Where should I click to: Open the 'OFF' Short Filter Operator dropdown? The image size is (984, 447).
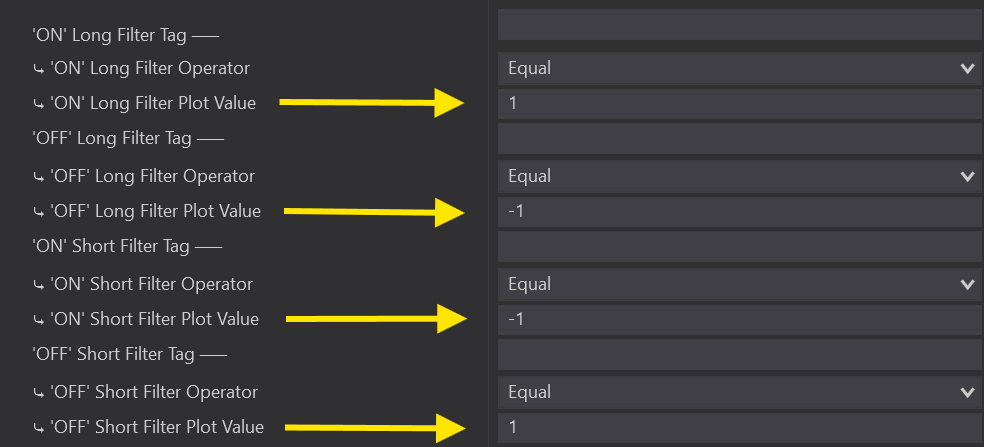[x=730, y=392]
